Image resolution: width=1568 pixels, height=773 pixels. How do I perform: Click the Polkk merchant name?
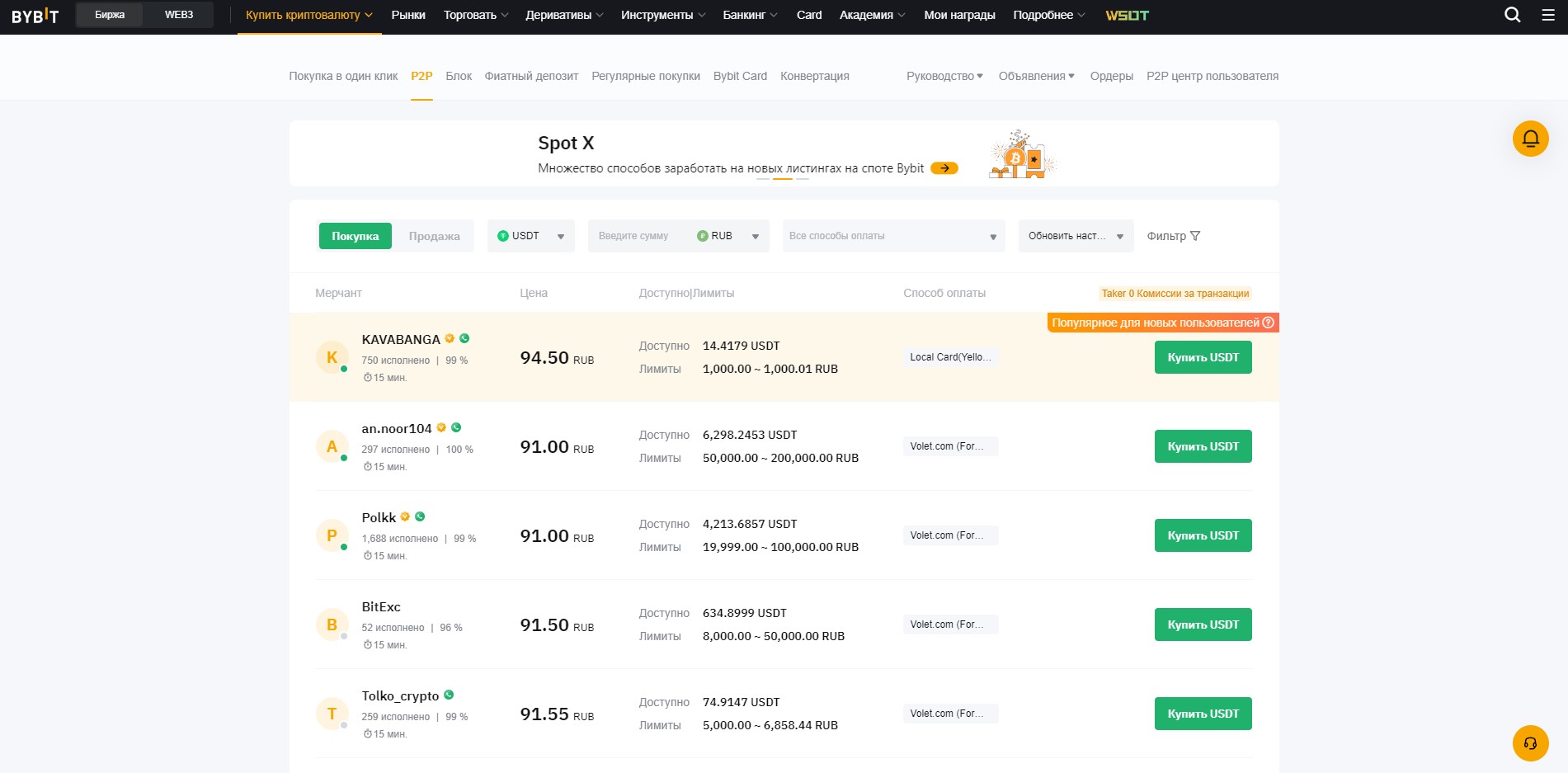[x=379, y=517]
